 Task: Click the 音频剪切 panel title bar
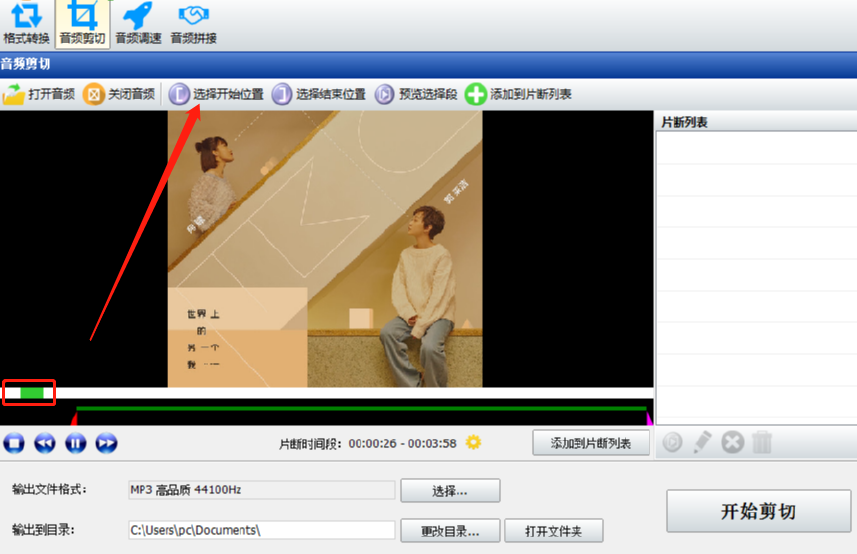click(x=428, y=64)
